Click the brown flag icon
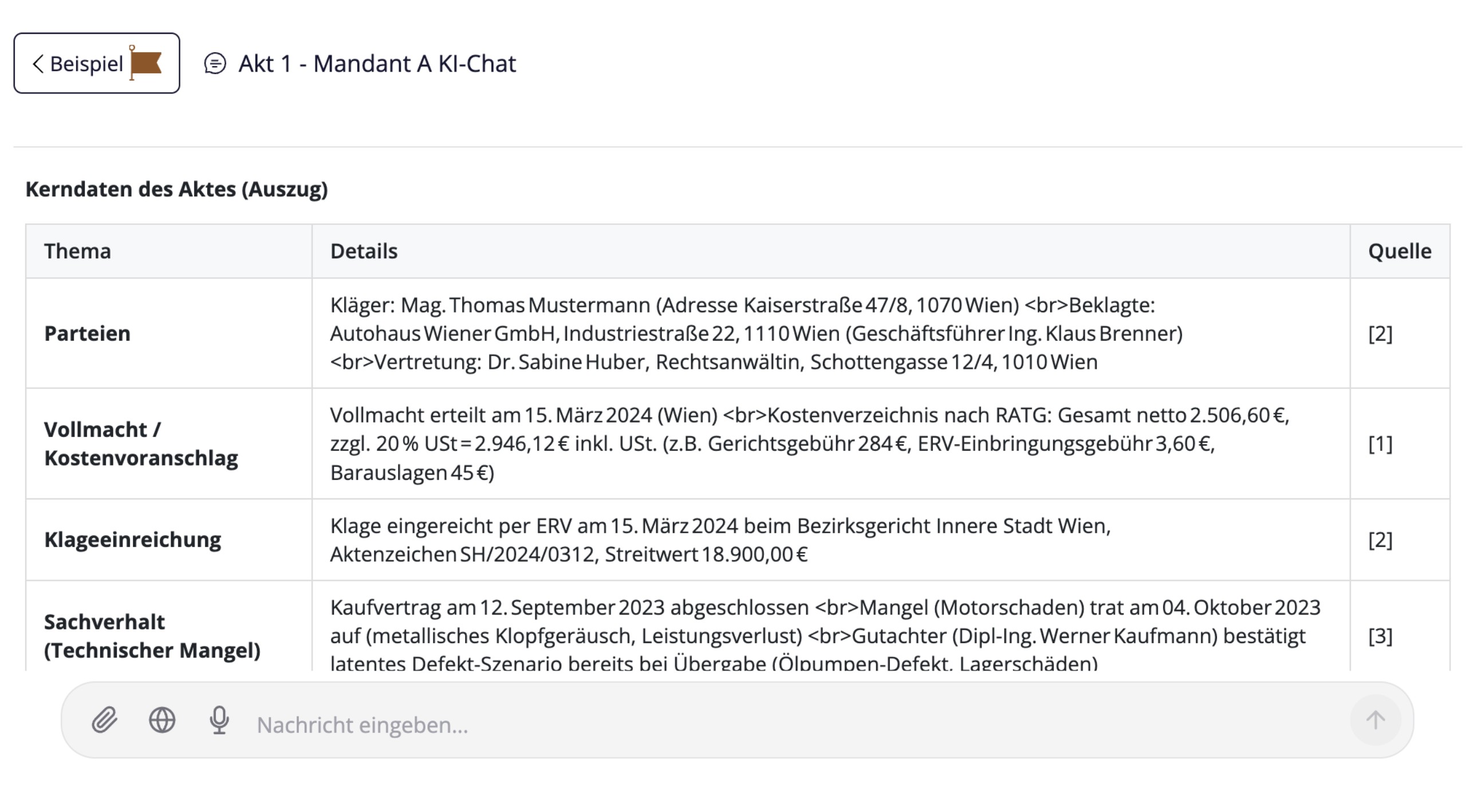The width and height of the screenshot is (1466, 812). point(145,63)
